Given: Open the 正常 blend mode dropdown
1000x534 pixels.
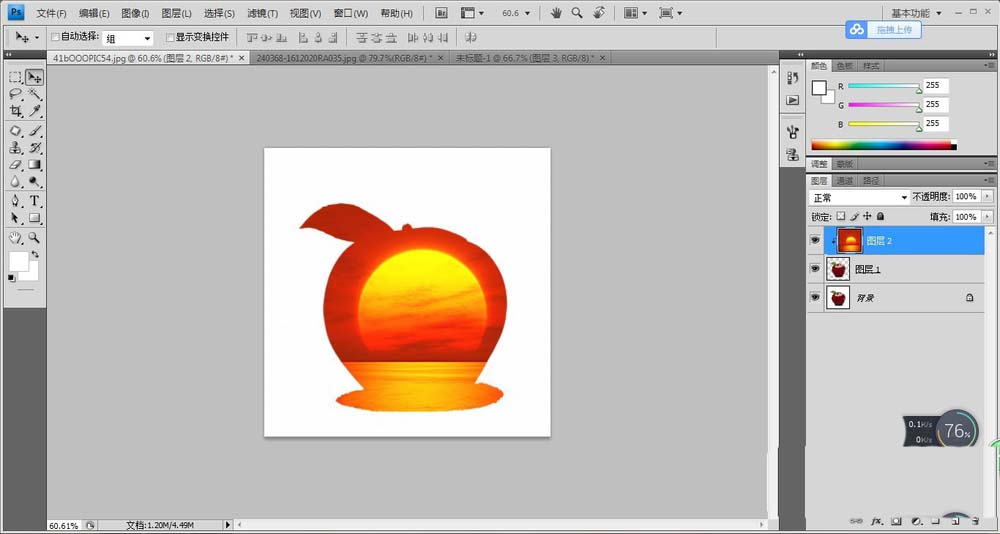Looking at the screenshot, I should [859, 197].
